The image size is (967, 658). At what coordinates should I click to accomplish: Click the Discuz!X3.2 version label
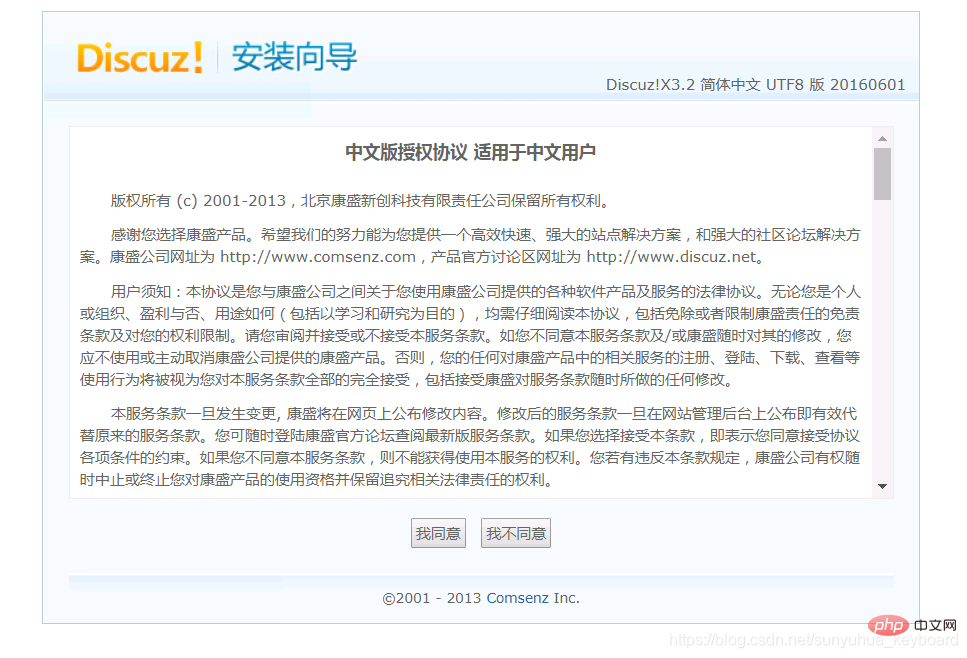tap(651, 85)
